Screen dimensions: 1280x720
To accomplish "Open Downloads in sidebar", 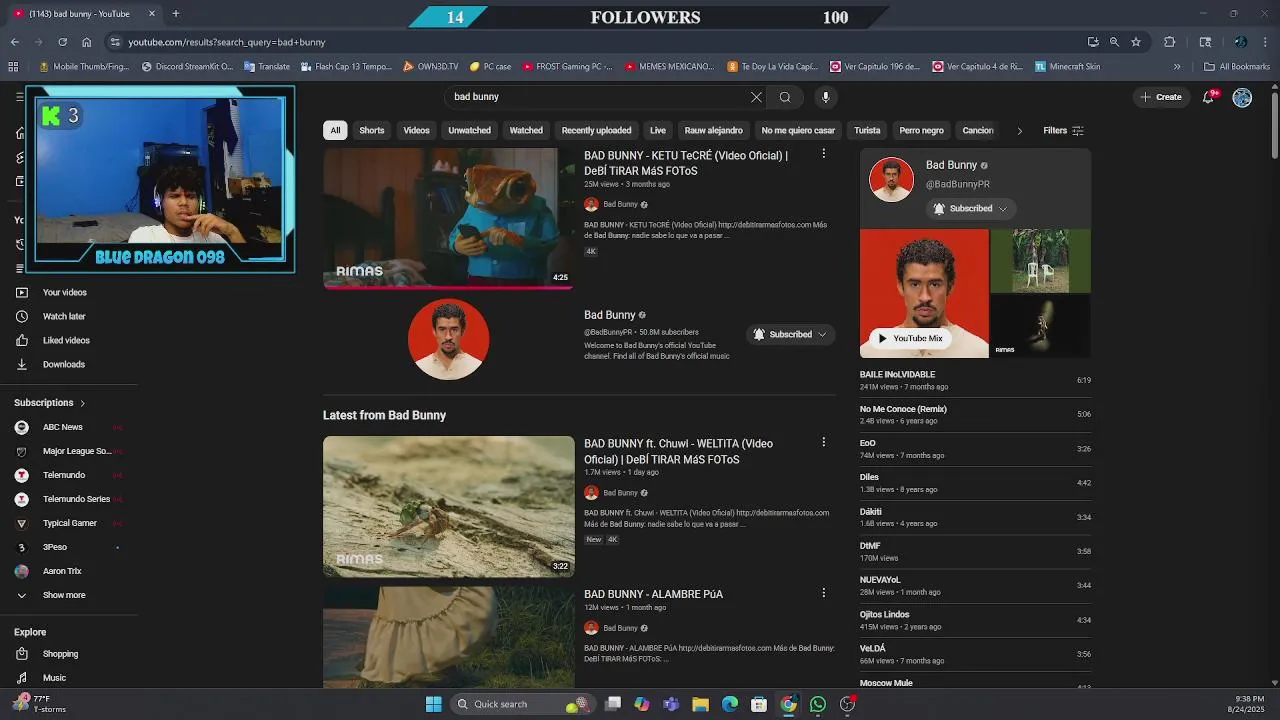I will [64, 364].
